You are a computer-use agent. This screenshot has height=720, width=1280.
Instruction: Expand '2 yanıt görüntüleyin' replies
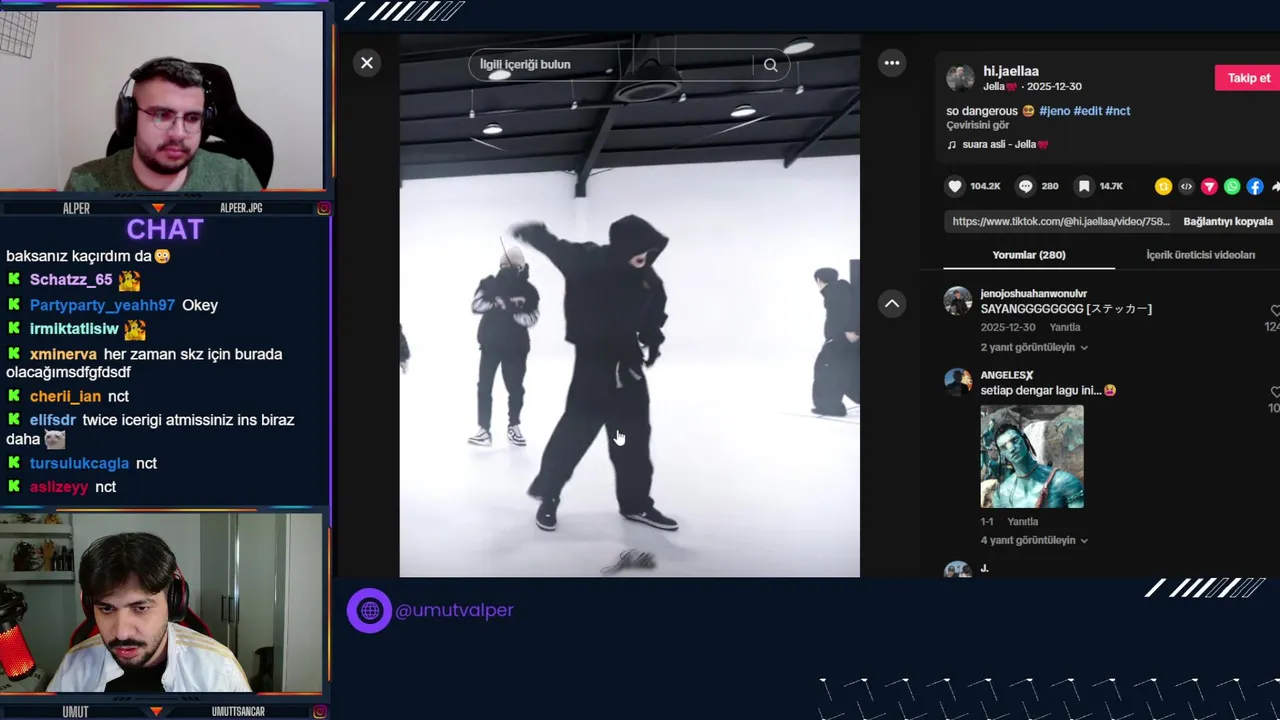click(x=1033, y=348)
